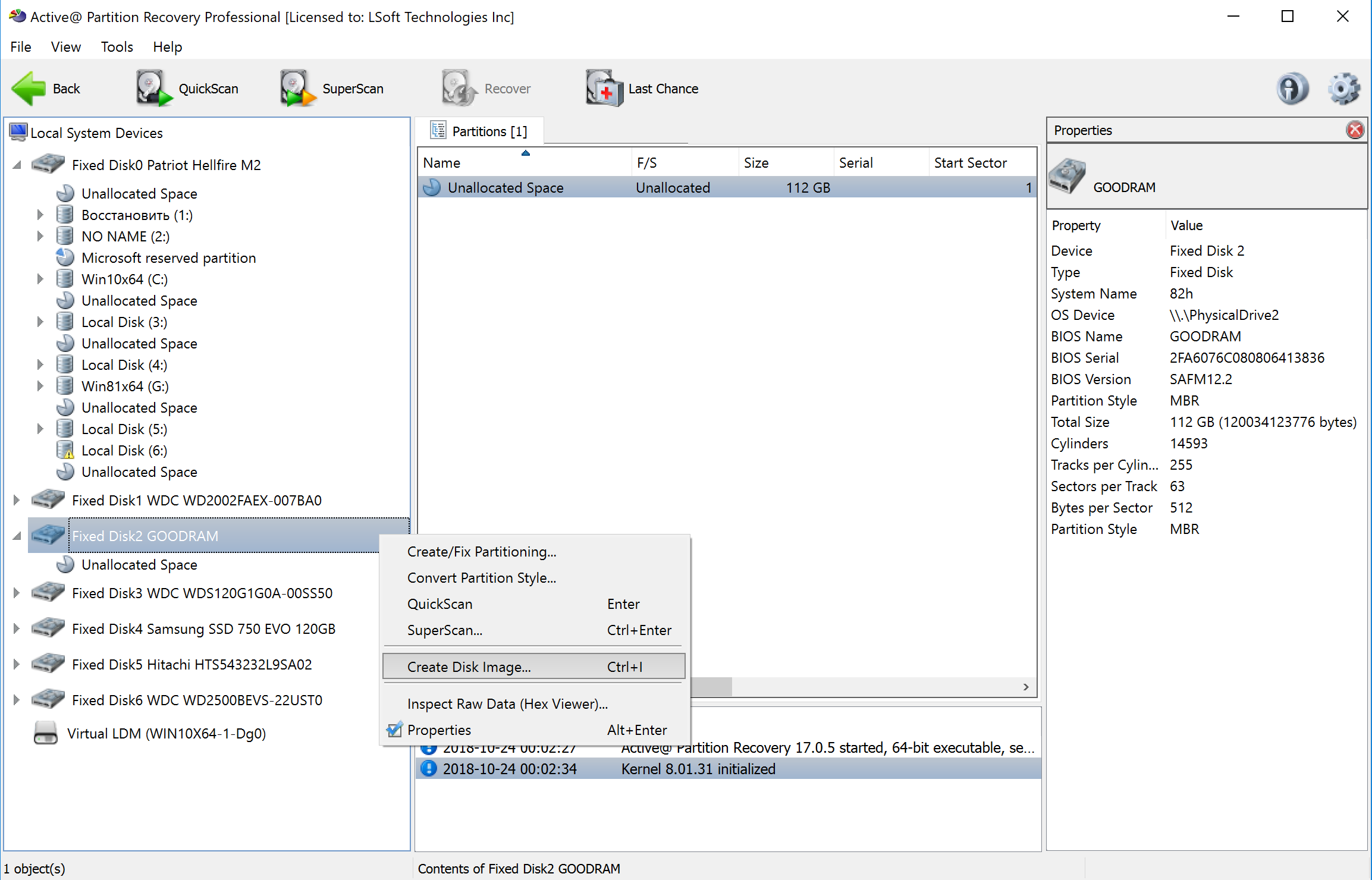1372x880 pixels.
Task: Select the Fixed Disk4 Samsung SSD drive icon
Action: [48, 628]
